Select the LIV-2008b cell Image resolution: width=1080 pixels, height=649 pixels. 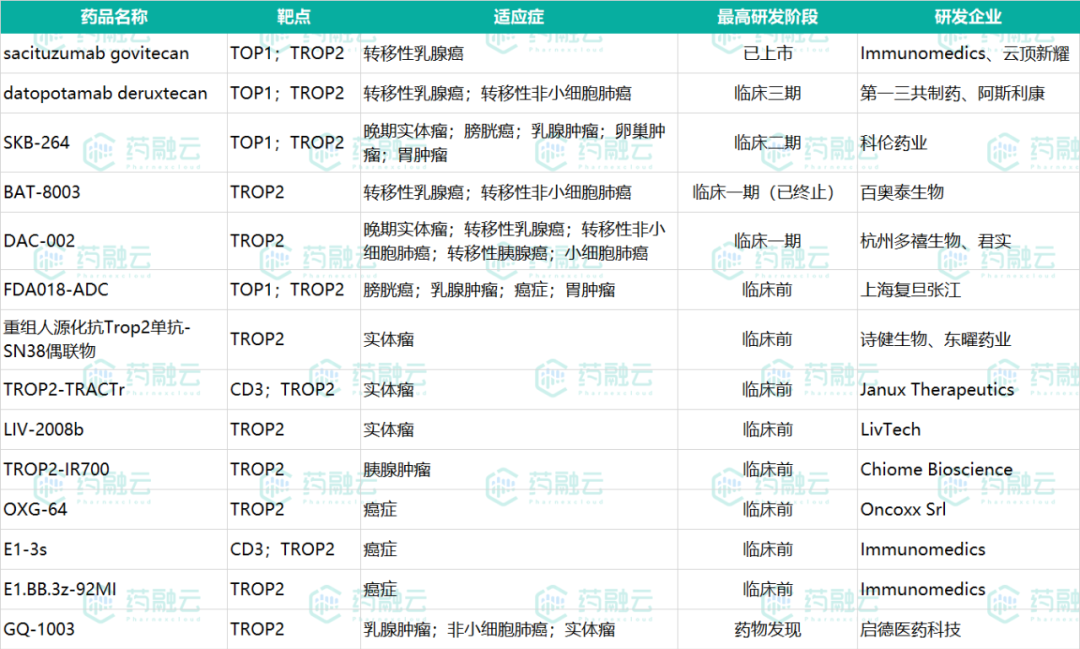point(114,430)
